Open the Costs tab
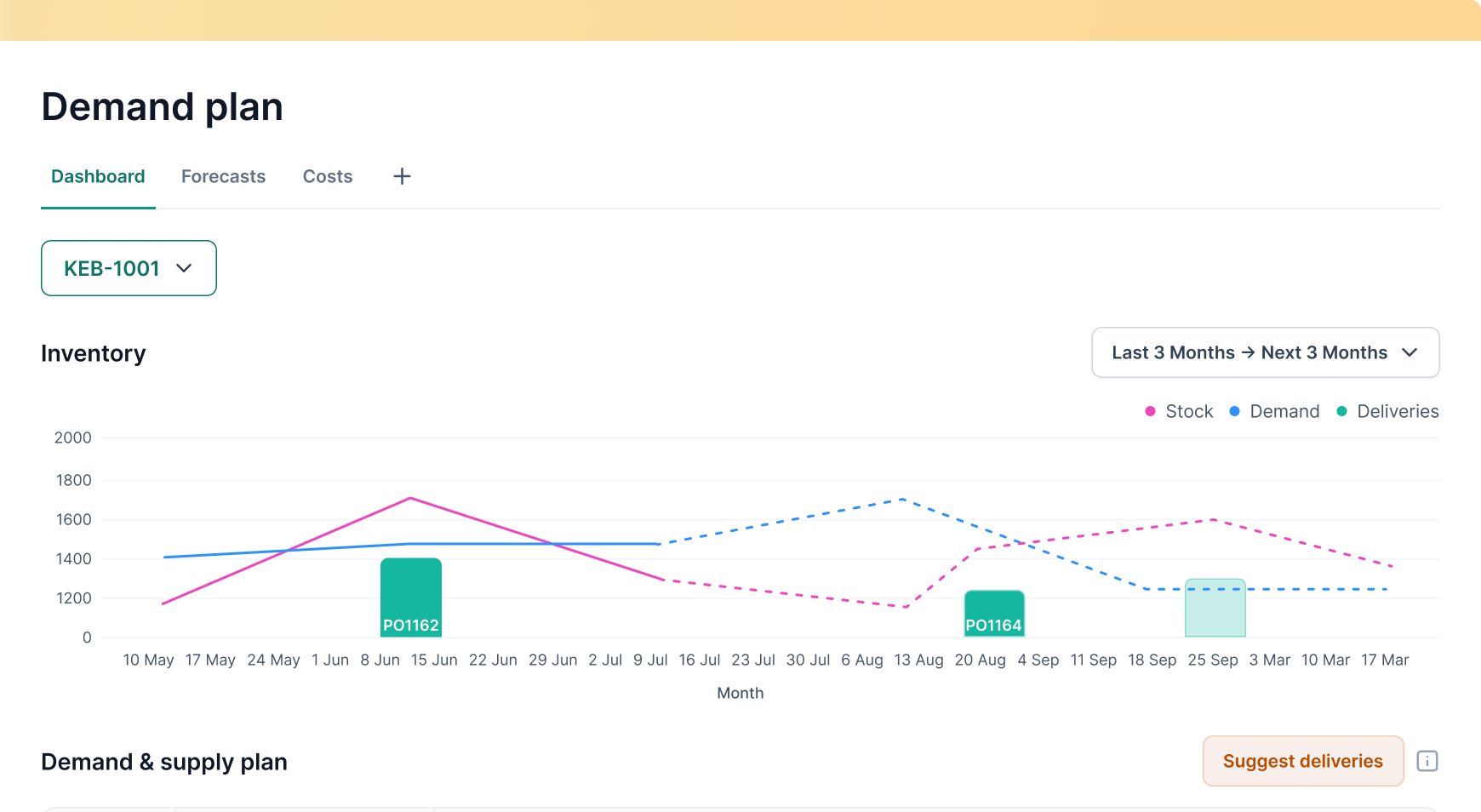The width and height of the screenshot is (1481, 812). (328, 176)
